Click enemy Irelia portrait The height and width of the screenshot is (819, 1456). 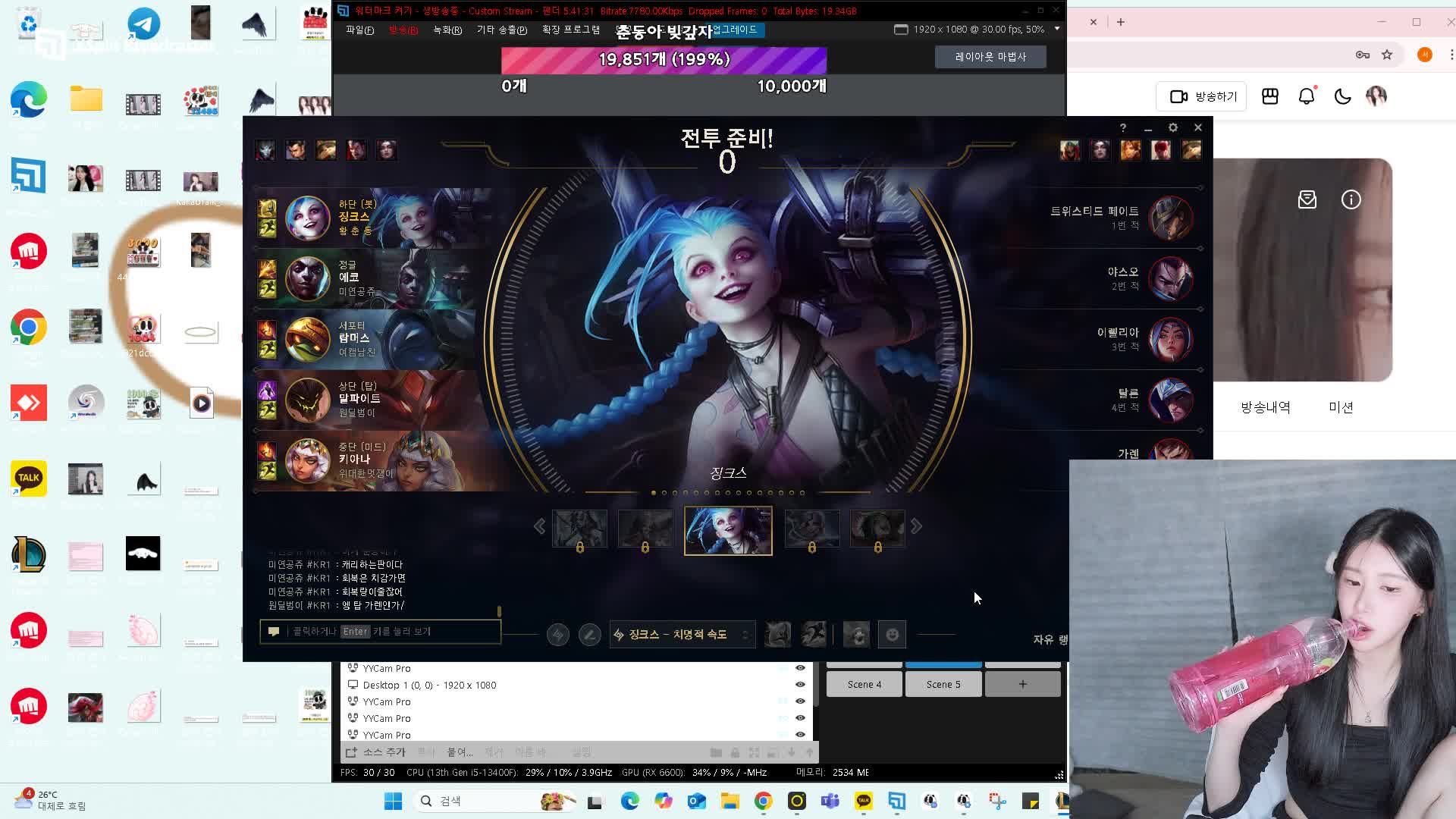(x=1171, y=340)
